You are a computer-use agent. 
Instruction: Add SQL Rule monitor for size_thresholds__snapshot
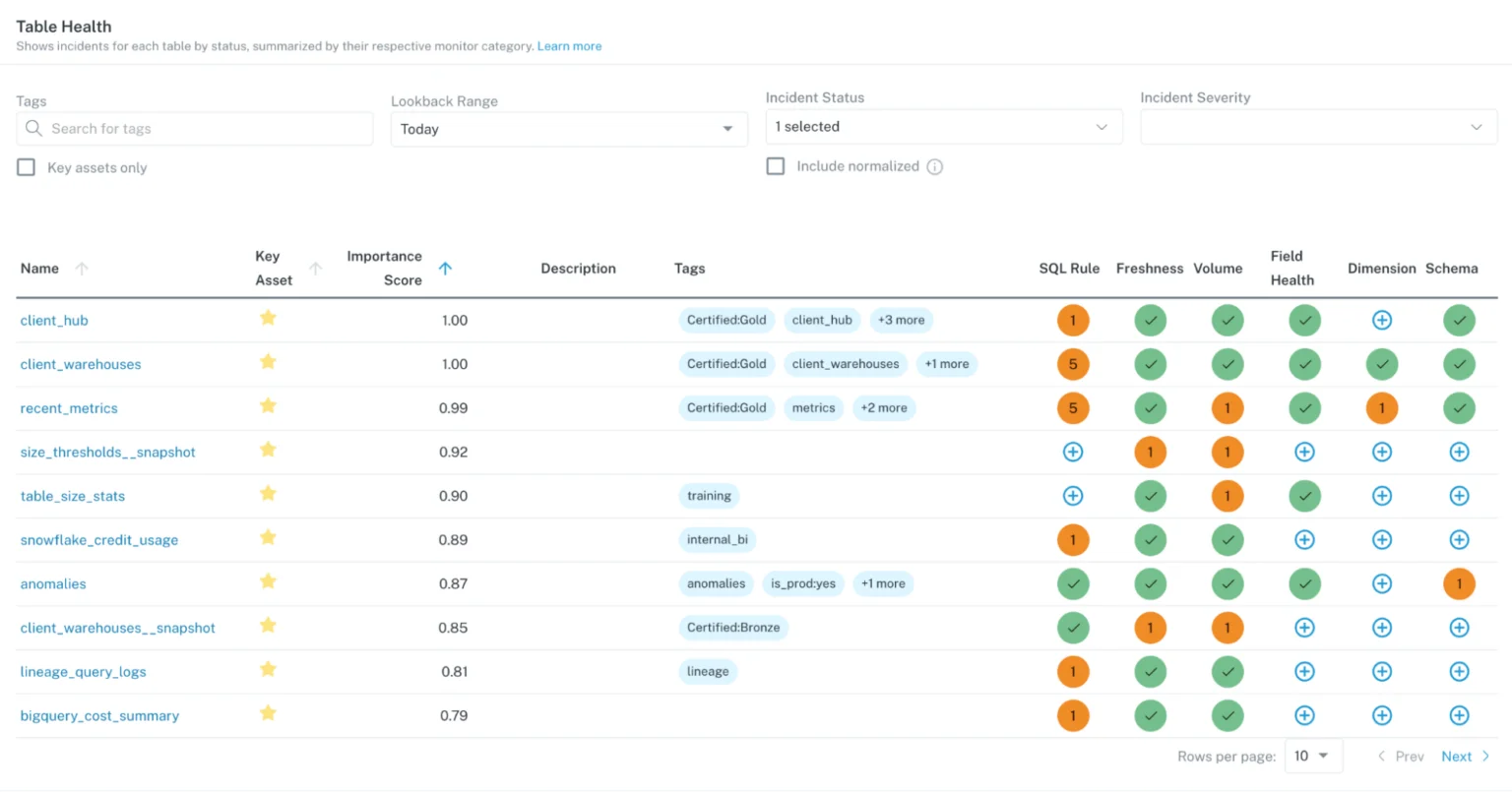1073,452
